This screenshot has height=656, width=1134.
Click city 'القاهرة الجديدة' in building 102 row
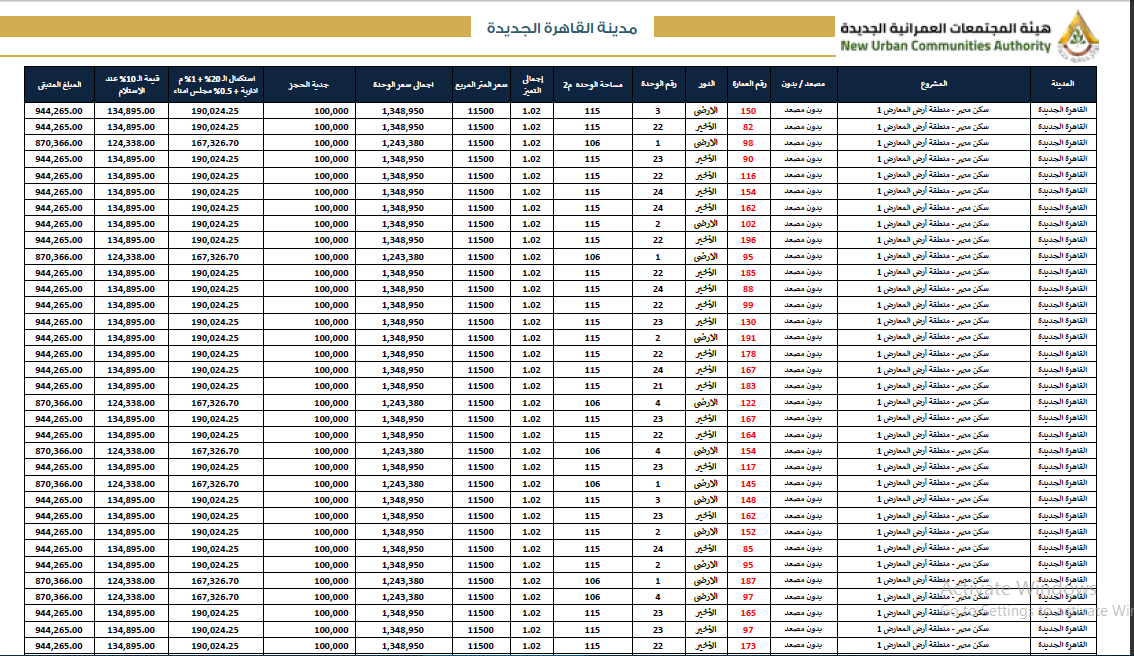(x=1062, y=224)
